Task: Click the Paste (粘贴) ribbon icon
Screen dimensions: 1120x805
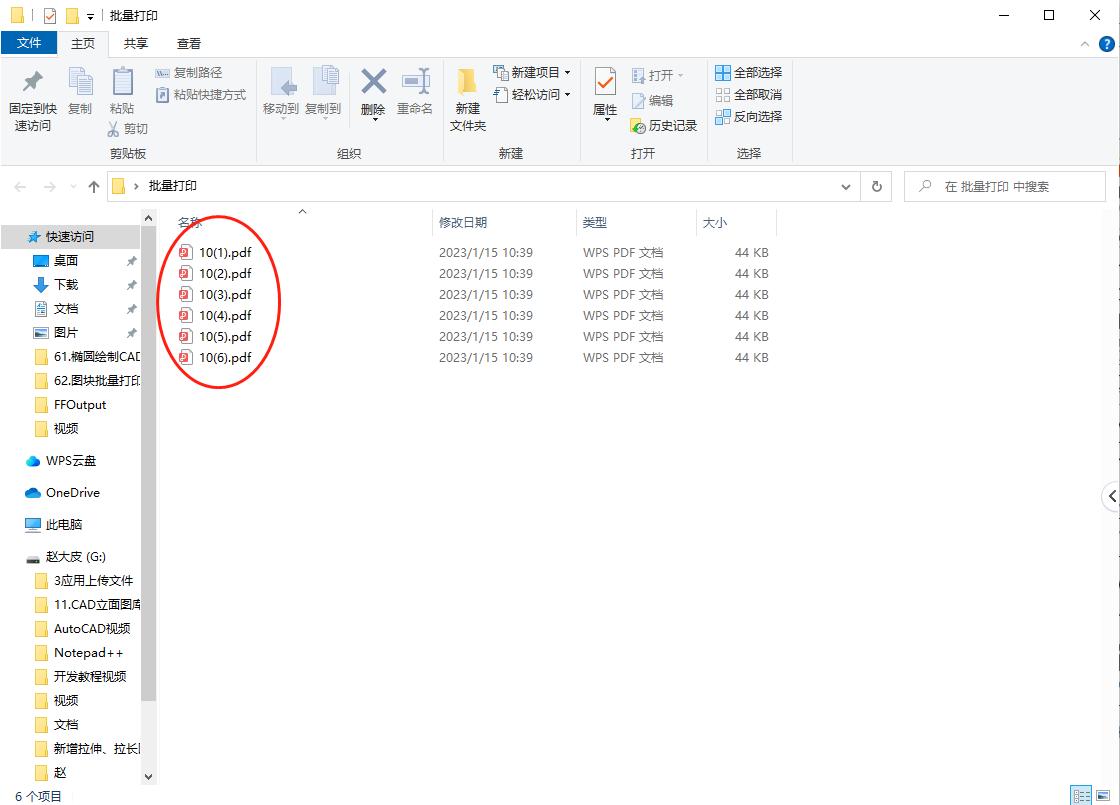Action: [122, 81]
